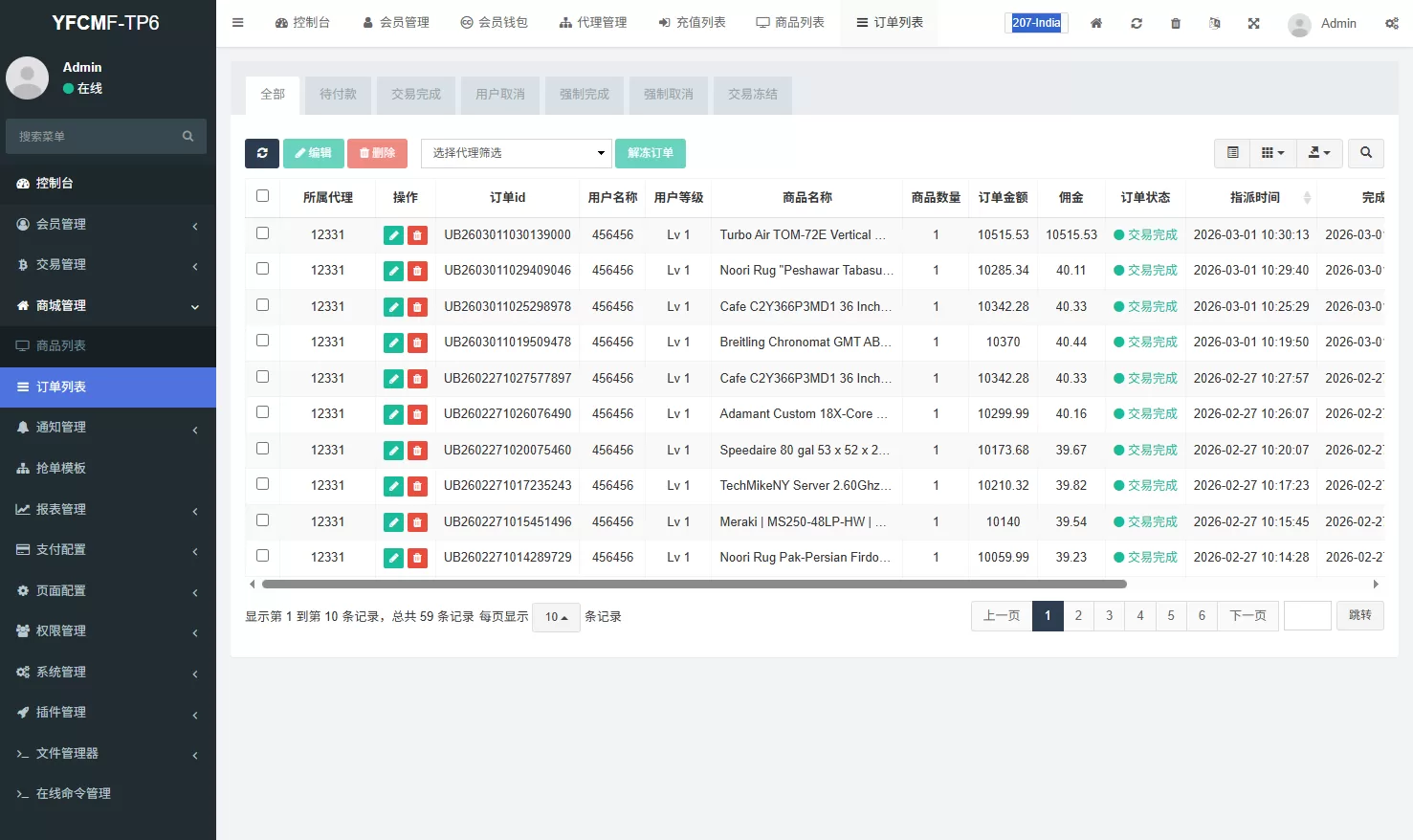Check the row for order UB2602271026076490

[x=262, y=412]
